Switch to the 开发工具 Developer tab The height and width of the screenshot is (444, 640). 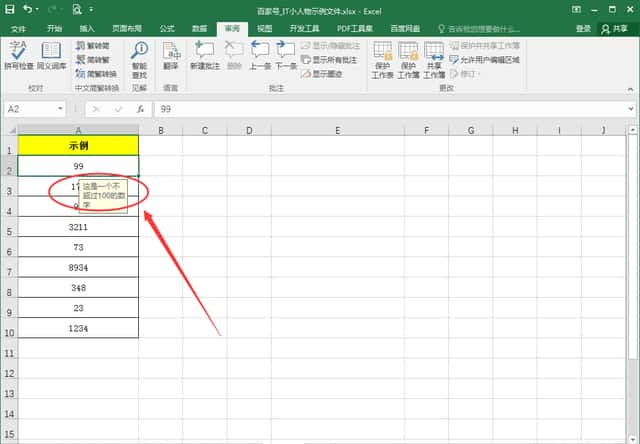304,29
